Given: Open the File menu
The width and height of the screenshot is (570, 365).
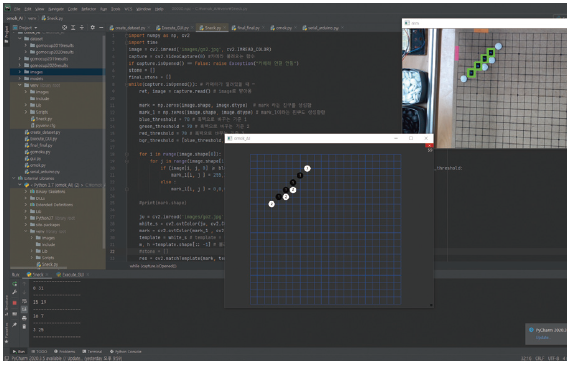Looking at the screenshot, I should click(17, 9).
